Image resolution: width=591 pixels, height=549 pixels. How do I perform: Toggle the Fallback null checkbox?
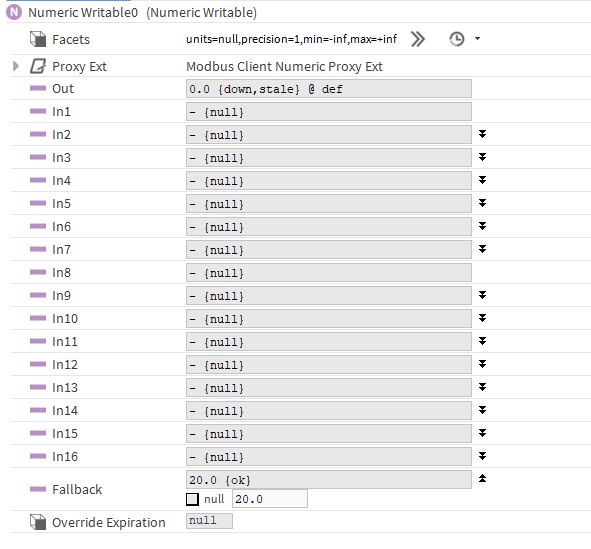pos(192,499)
